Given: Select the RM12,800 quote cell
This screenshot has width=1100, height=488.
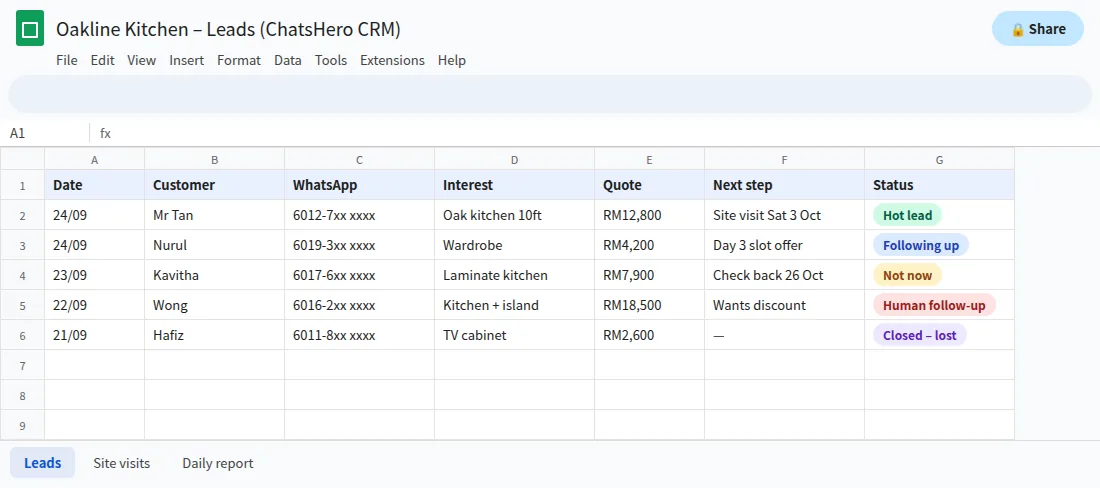Looking at the screenshot, I should pos(650,215).
